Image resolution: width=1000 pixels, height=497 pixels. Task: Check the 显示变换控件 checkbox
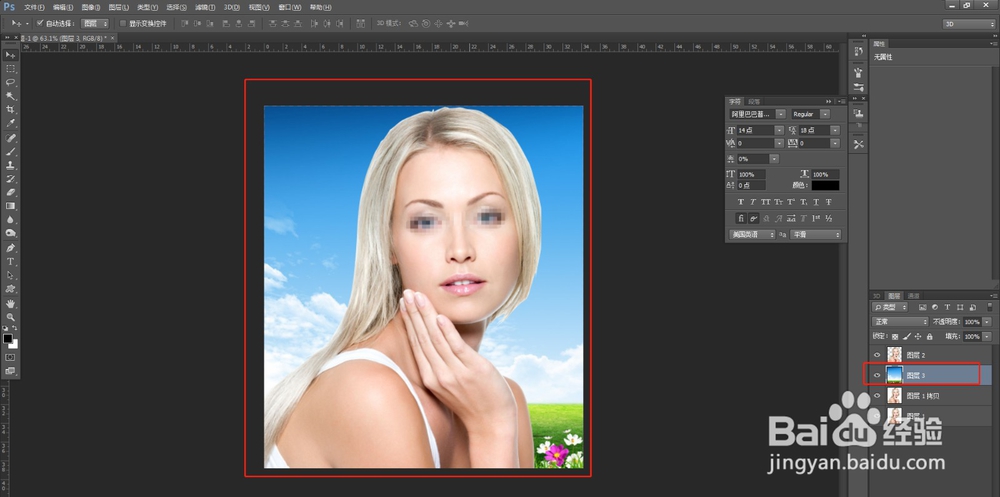coord(123,23)
